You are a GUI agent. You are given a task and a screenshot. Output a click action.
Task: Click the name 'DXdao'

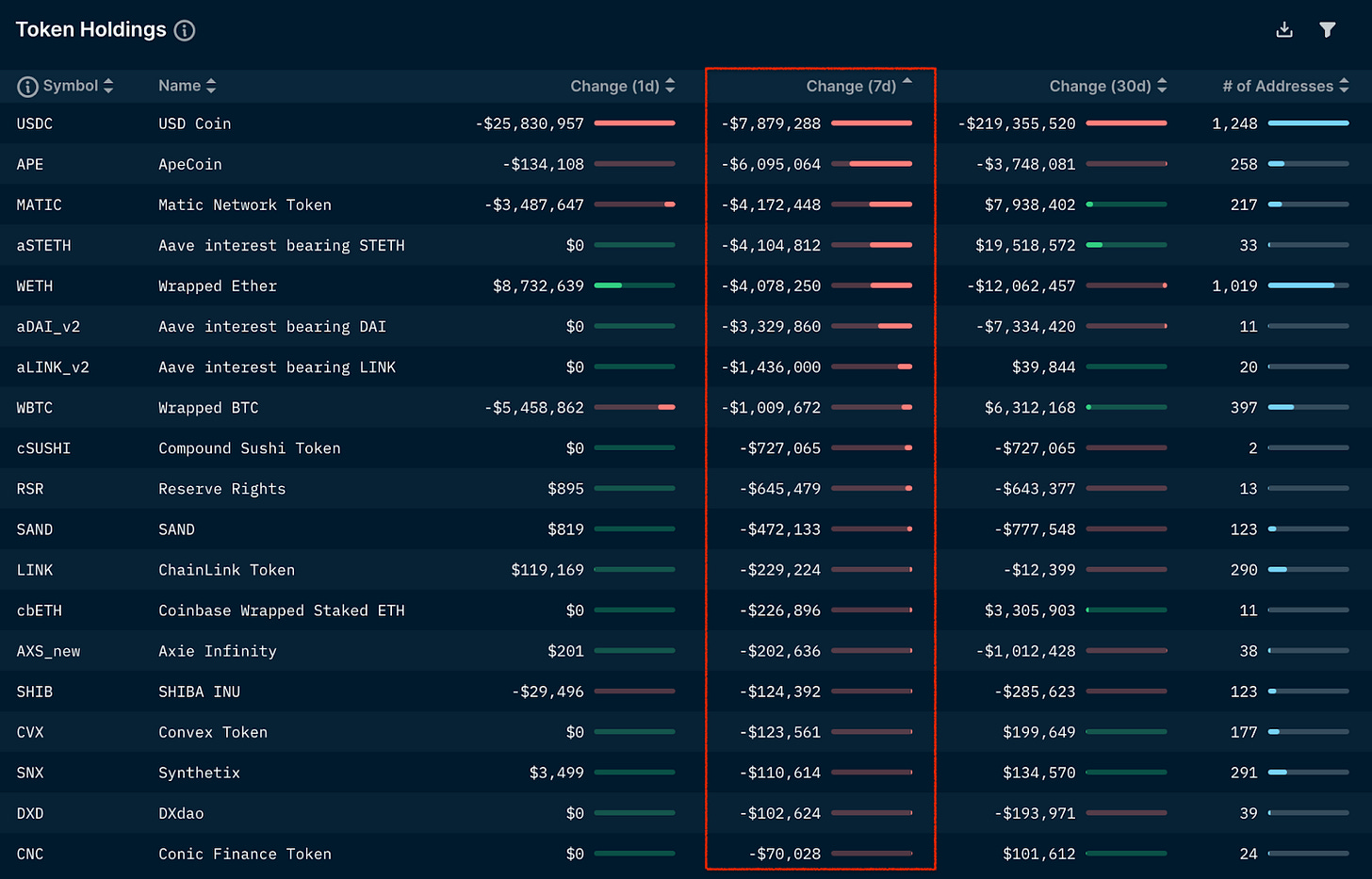181,813
